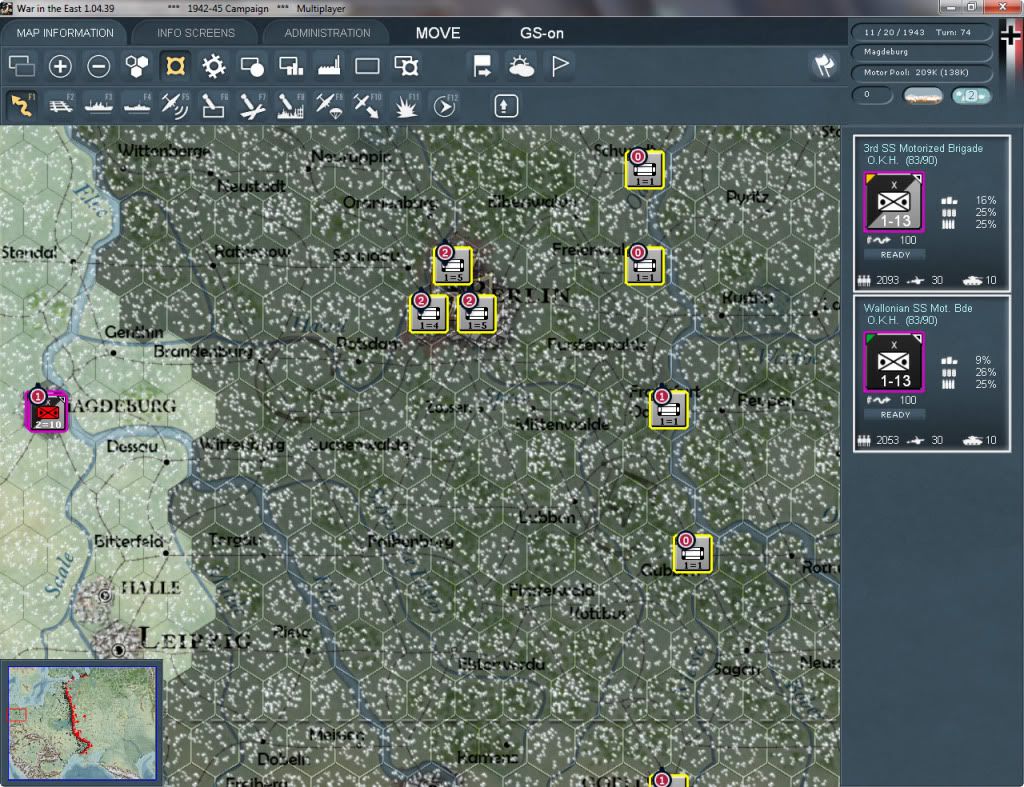
Task: Select the F1 Move mode icon
Action: pyautogui.click(x=22, y=105)
